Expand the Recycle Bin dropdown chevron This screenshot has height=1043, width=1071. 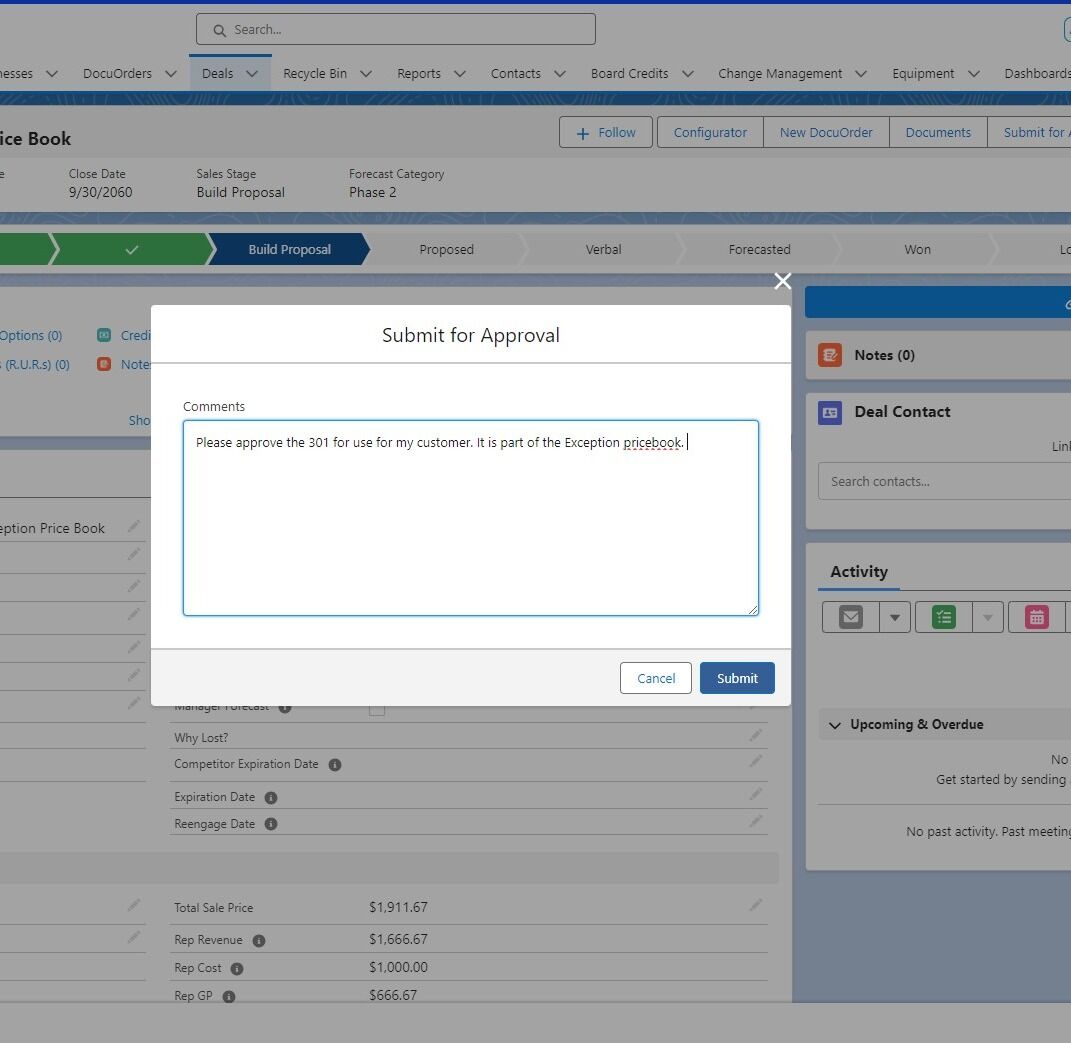pos(366,74)
